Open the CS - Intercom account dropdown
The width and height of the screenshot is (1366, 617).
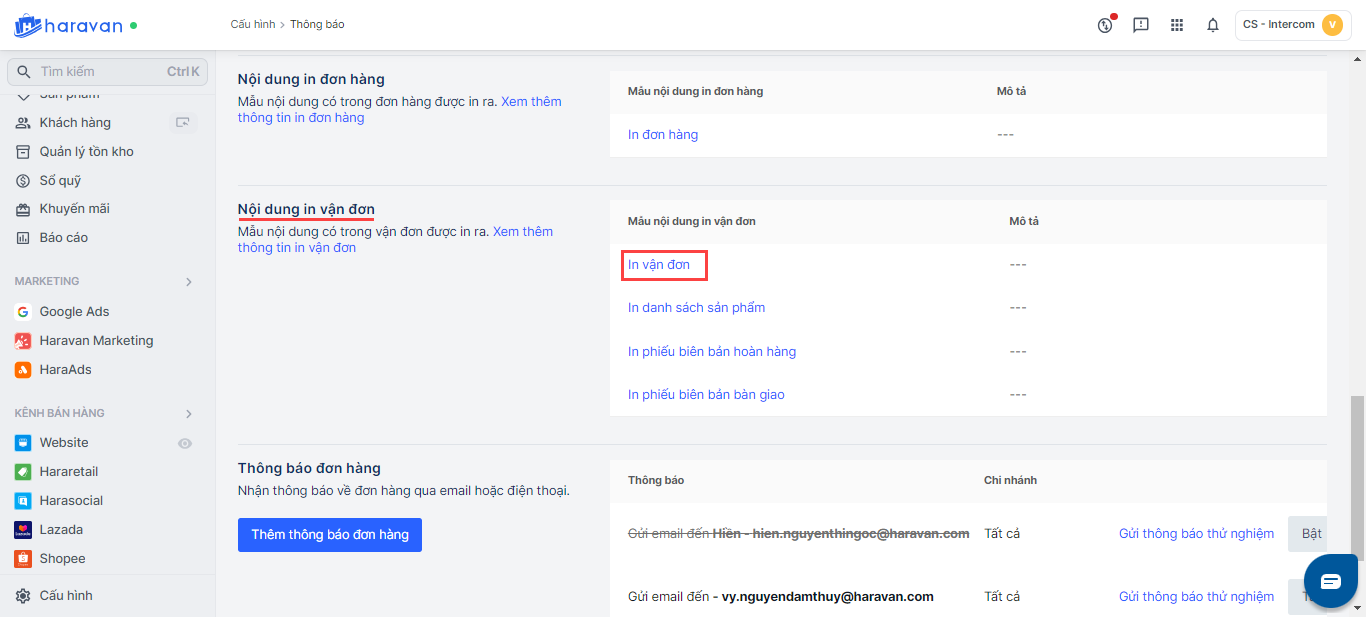(x=1291, y=25)
